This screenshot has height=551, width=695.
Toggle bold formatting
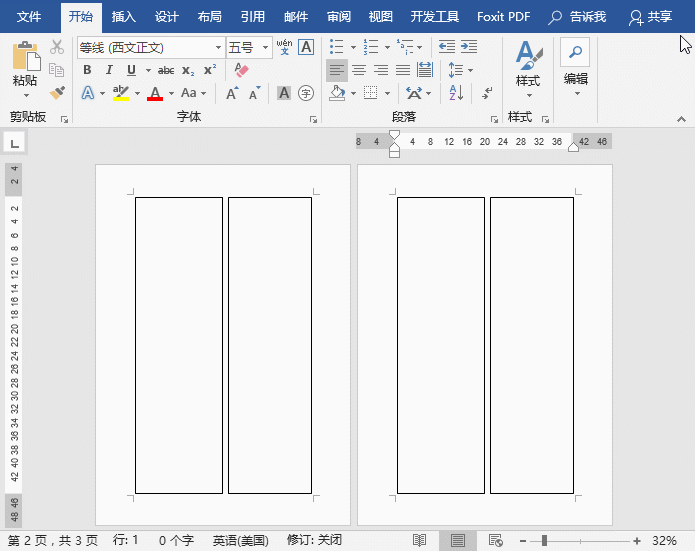coord(87,70)
